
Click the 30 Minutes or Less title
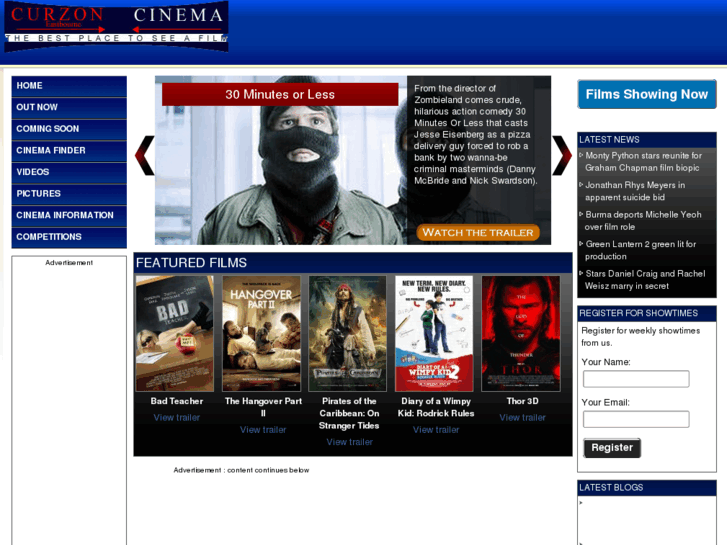[x=280, y=95]
